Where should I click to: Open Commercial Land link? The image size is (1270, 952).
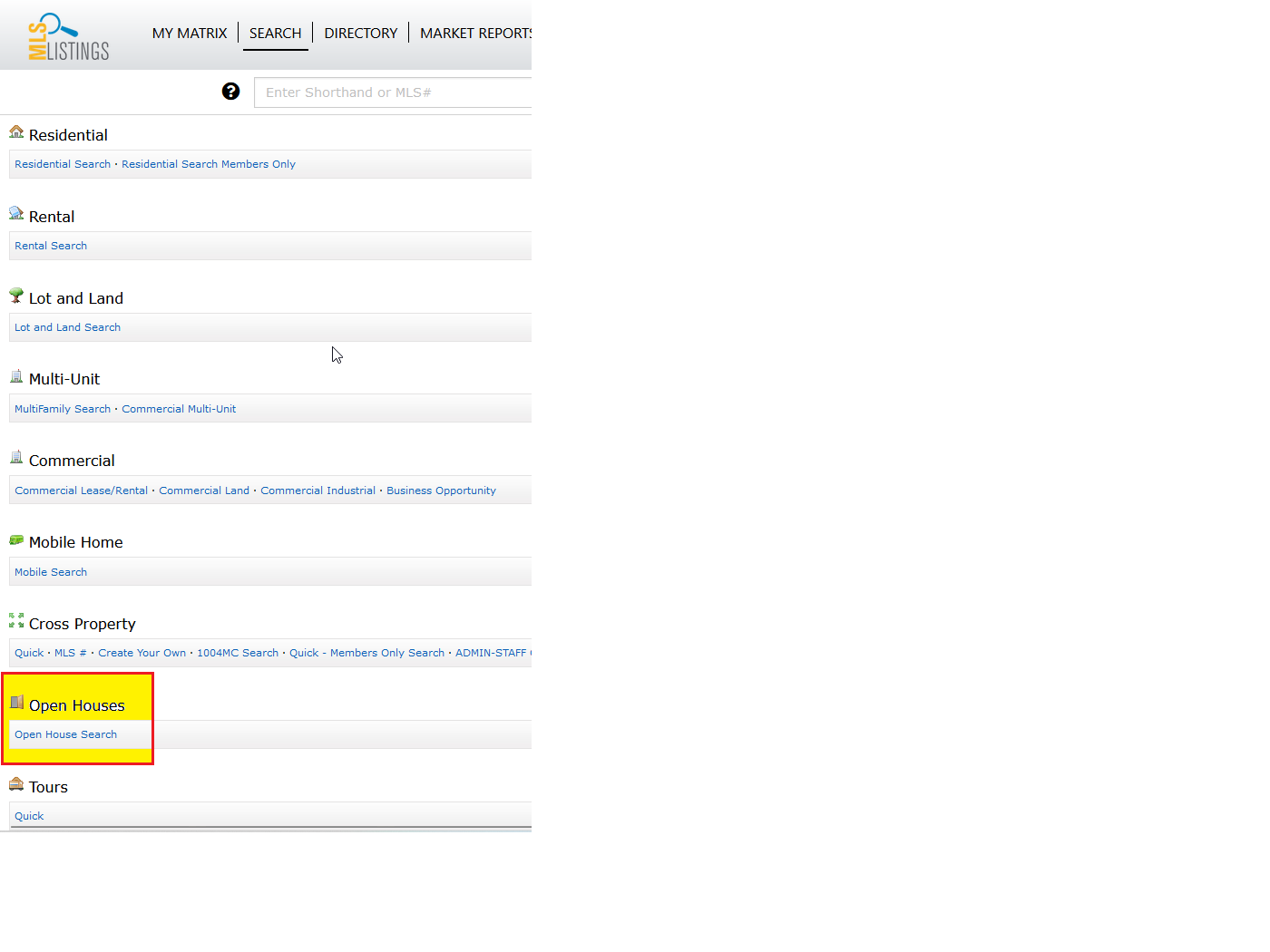tap(204, 491)
